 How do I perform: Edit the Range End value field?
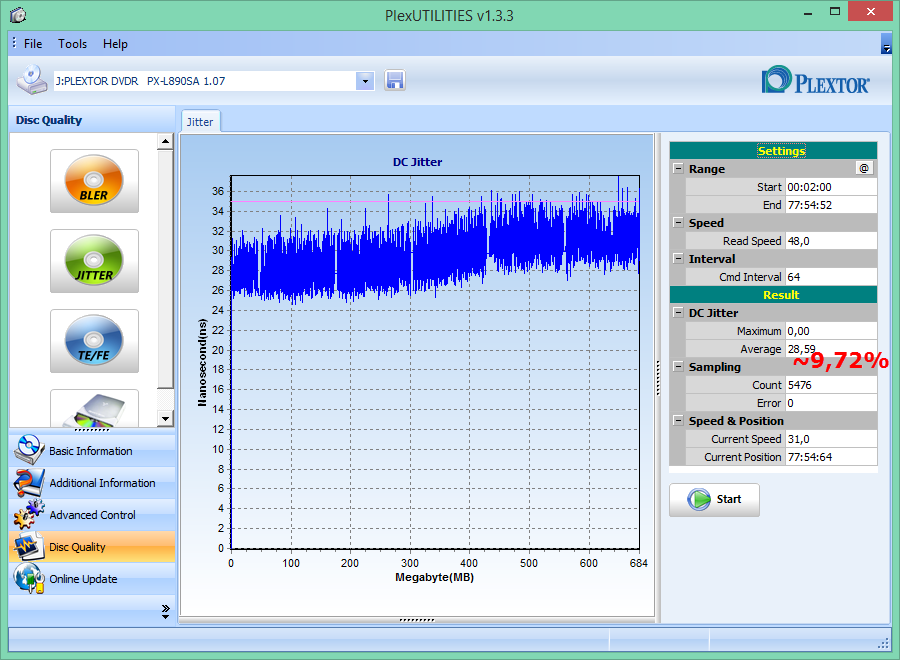831,205
